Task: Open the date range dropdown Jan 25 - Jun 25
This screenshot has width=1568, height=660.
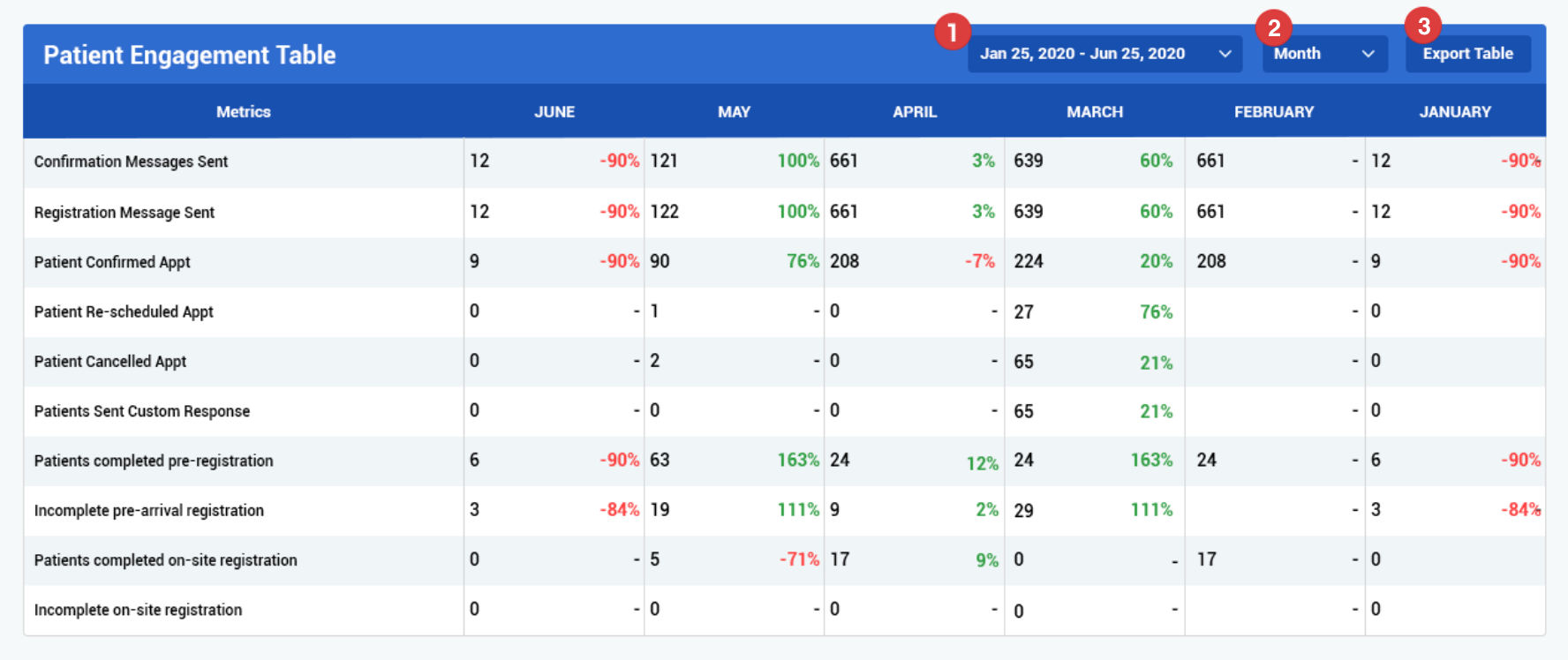Action: pyautogui.click(x=1104, y=54)
